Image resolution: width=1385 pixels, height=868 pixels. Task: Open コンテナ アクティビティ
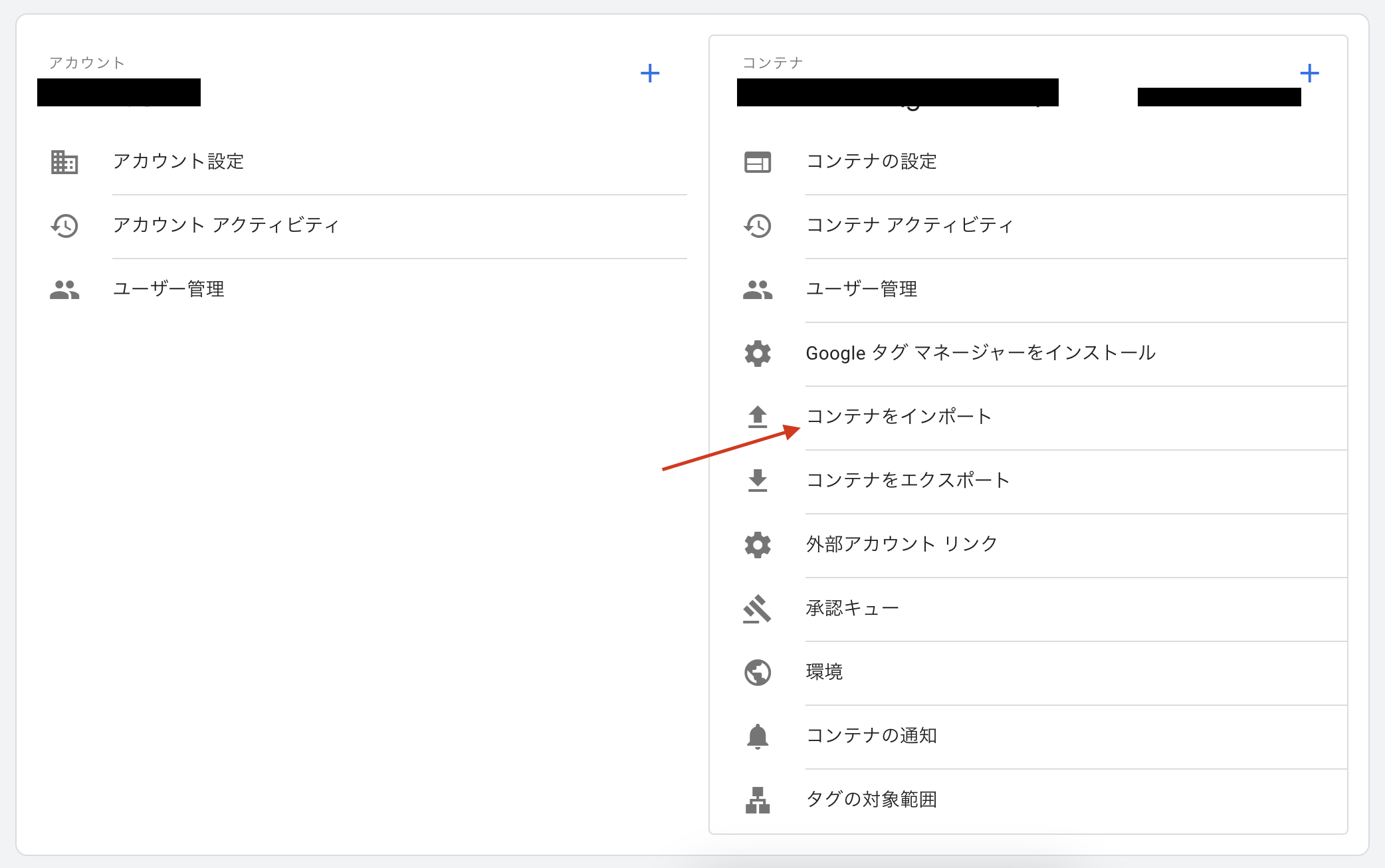(x=909, y=225)
